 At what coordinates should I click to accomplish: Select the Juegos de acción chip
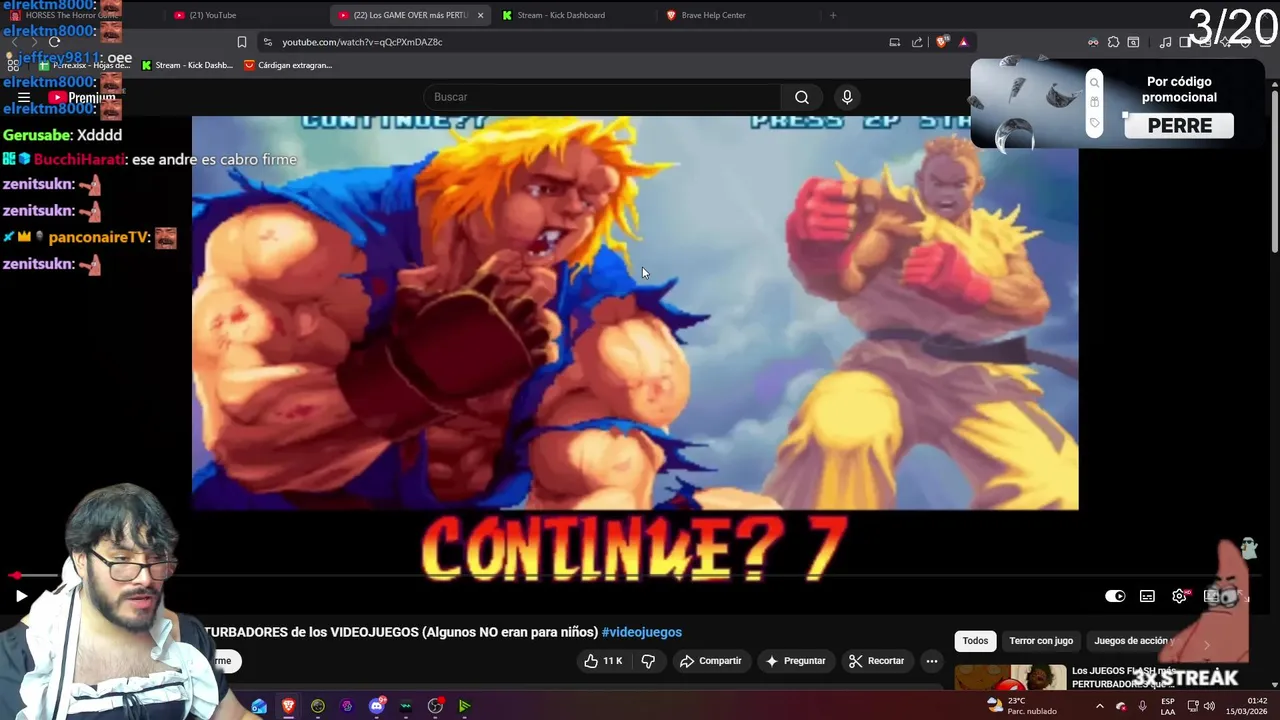[1134, 641]
